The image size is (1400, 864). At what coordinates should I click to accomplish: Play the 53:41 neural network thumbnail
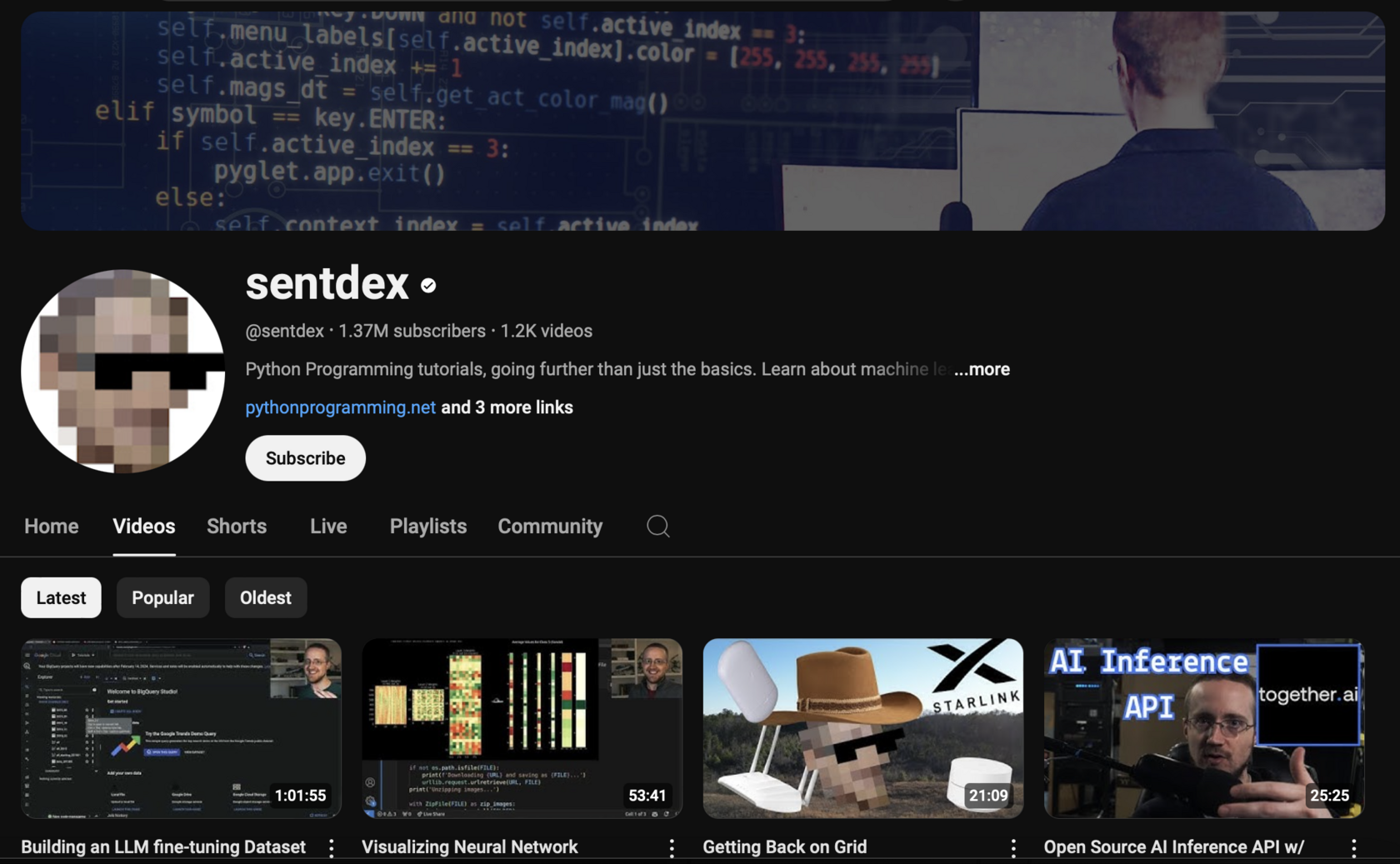522,728
